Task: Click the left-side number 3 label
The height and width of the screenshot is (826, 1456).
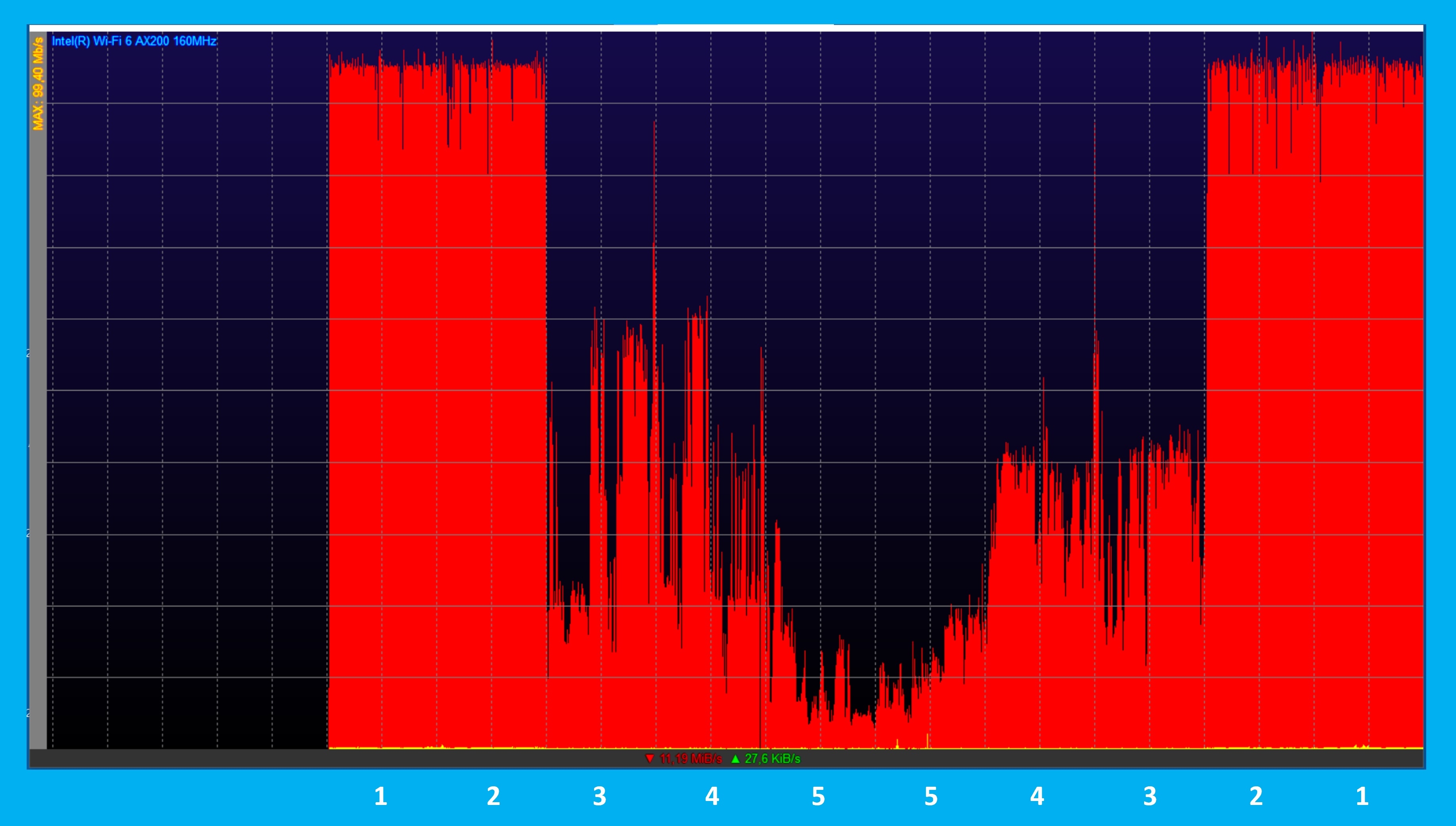Action: coord(600,797)
